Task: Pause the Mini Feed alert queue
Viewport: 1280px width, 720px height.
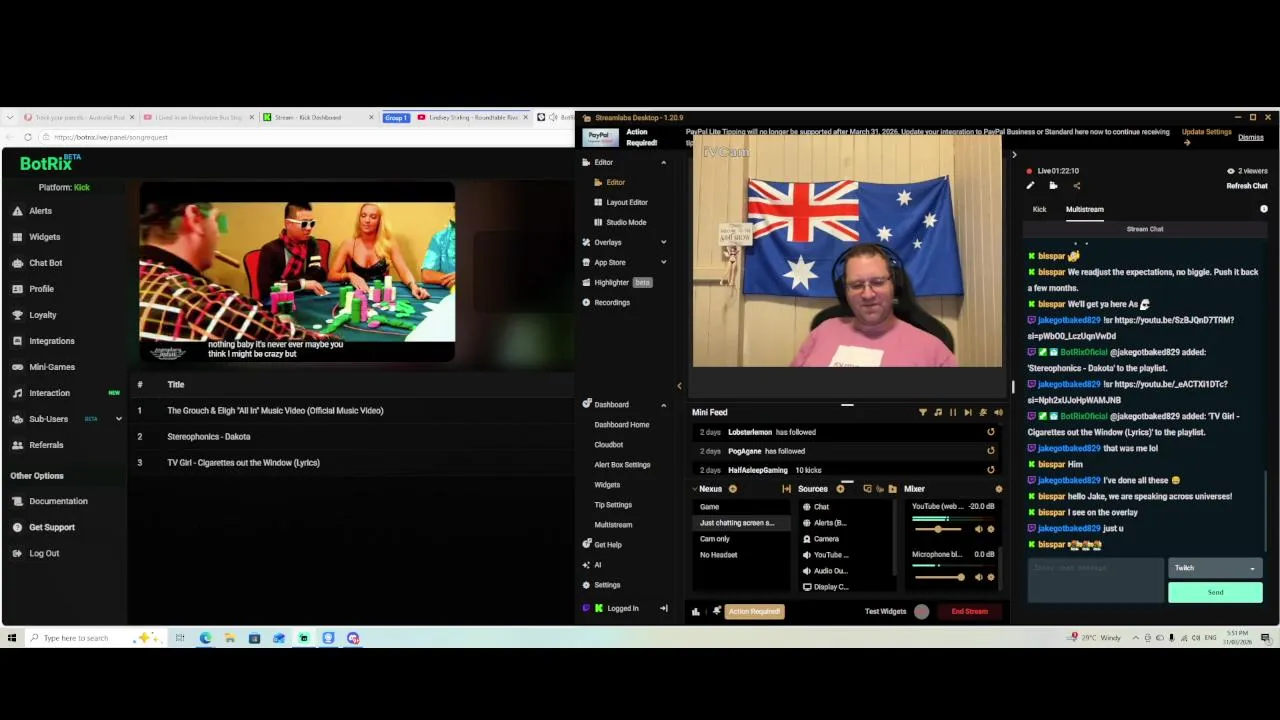Action: [953, 412]
